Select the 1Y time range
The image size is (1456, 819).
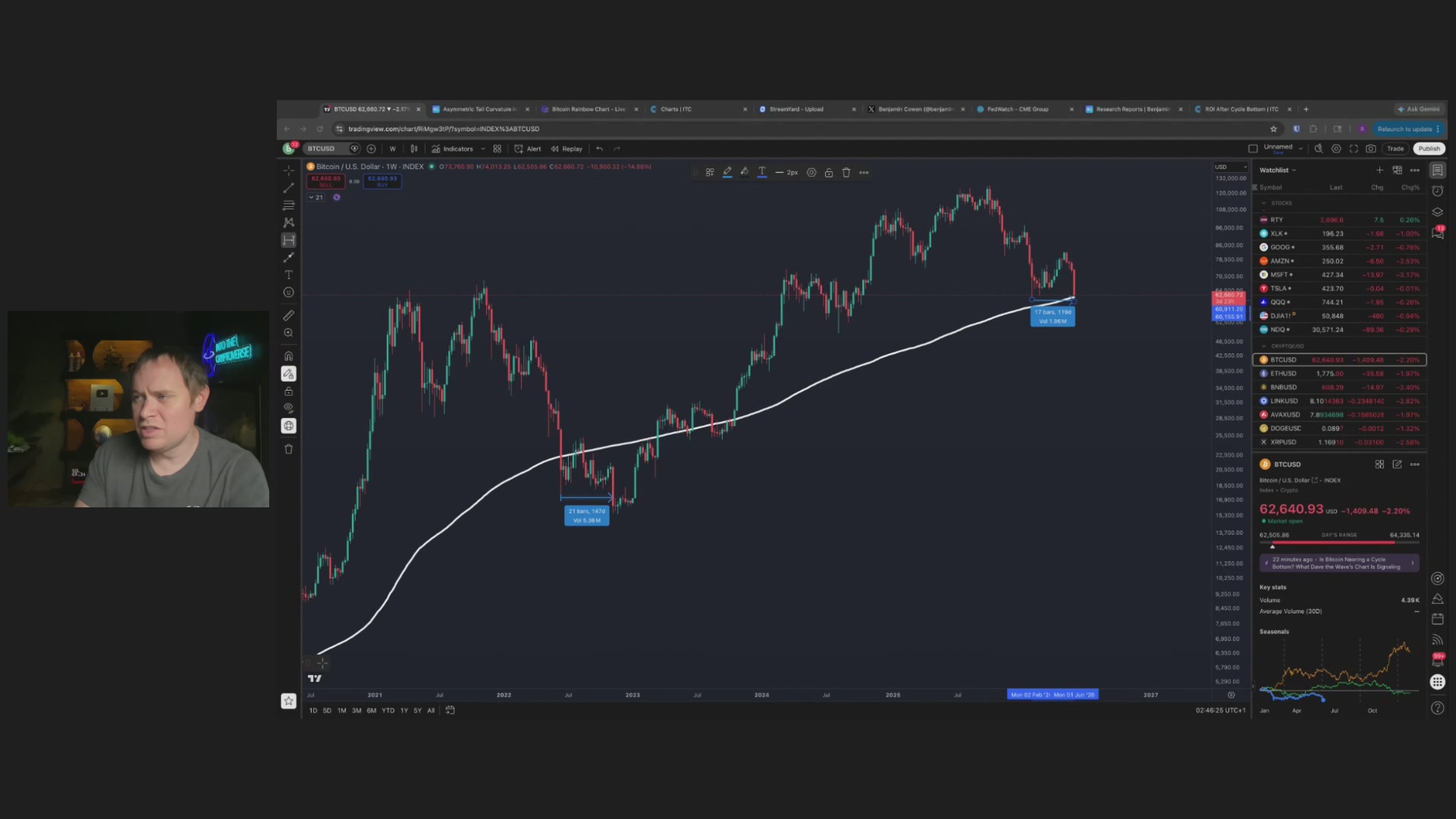[x=404, y=711]
